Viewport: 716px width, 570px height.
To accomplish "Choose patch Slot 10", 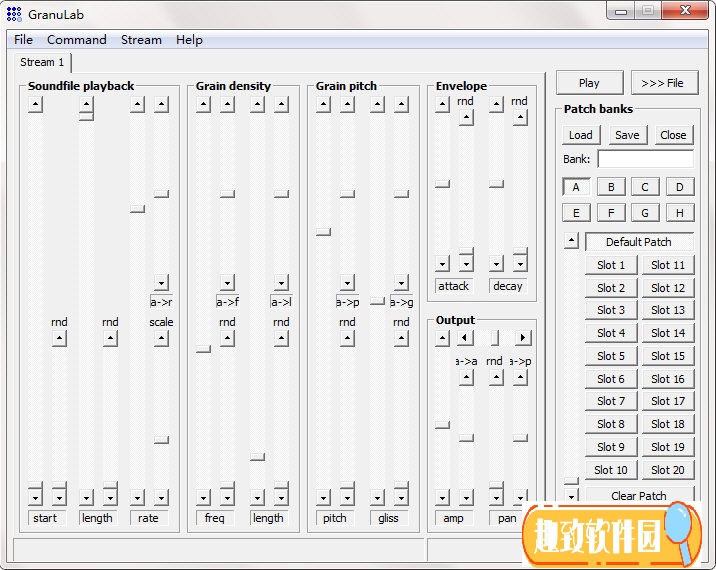I will point(611,470).
